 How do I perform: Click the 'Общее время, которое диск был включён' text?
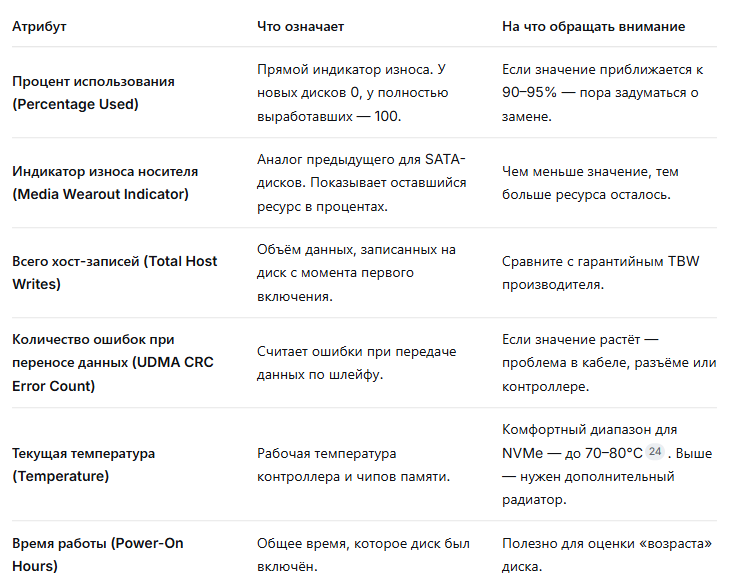click(x=363, y=555)
